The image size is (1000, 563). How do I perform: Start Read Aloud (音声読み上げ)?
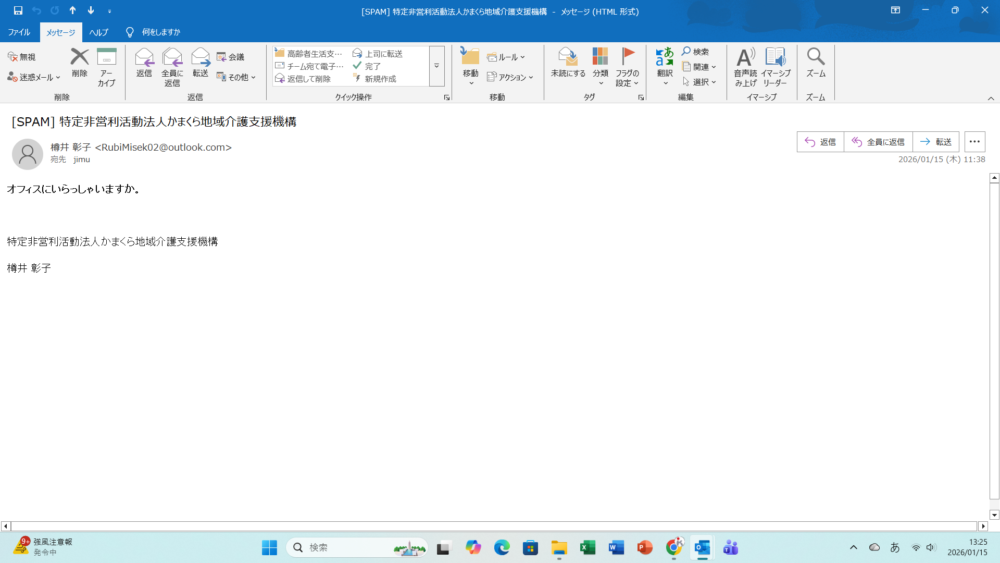point(745,58)
